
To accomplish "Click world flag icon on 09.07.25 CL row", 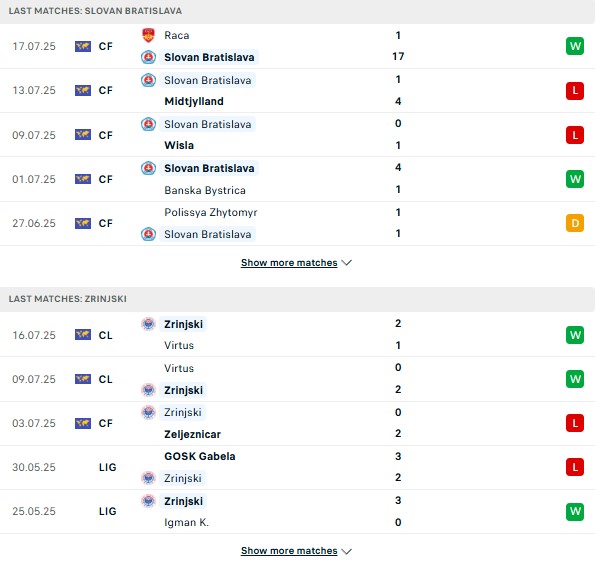I will coord(83,379).
